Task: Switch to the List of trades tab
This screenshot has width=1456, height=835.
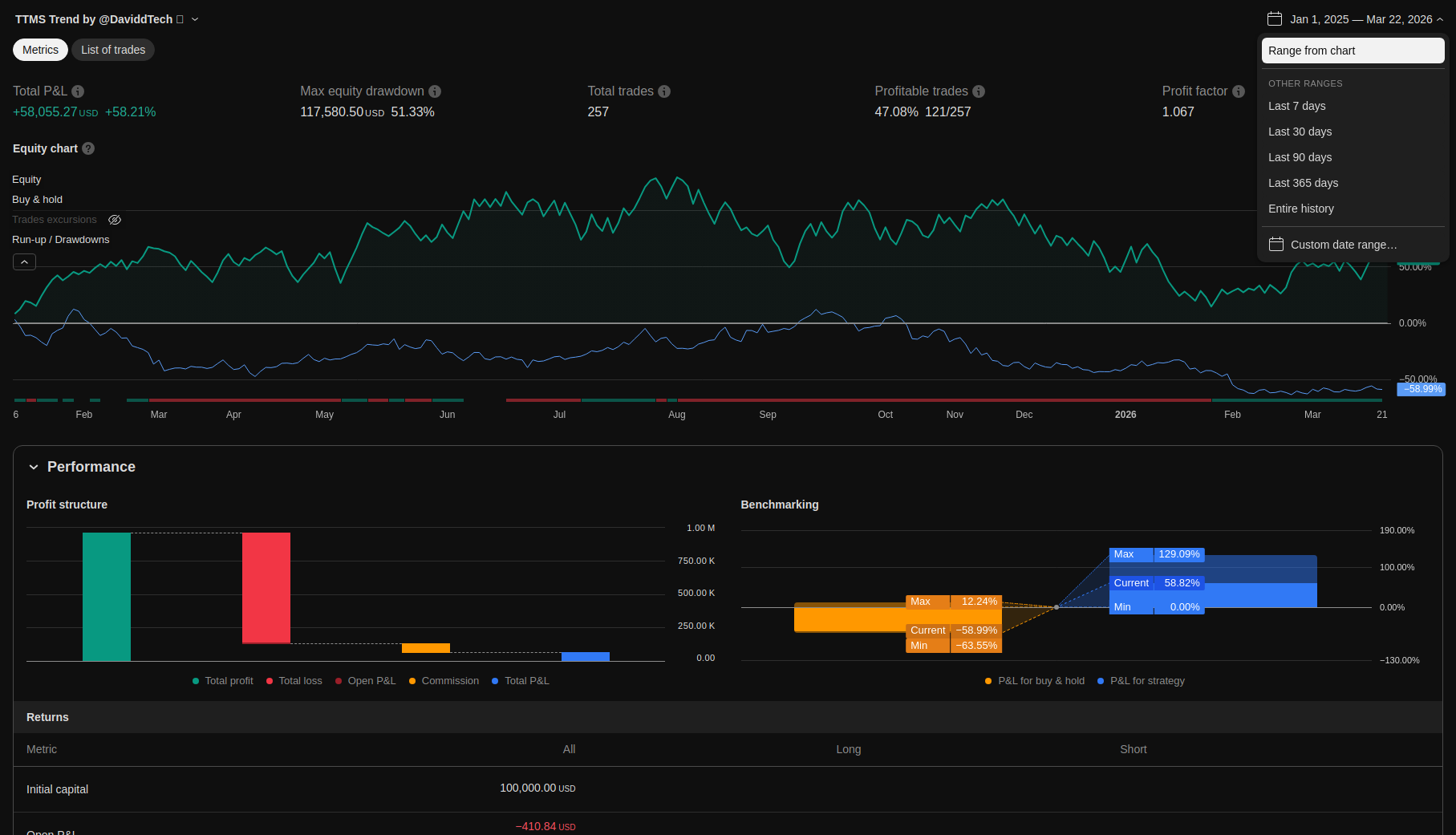Action: [113, 50]
